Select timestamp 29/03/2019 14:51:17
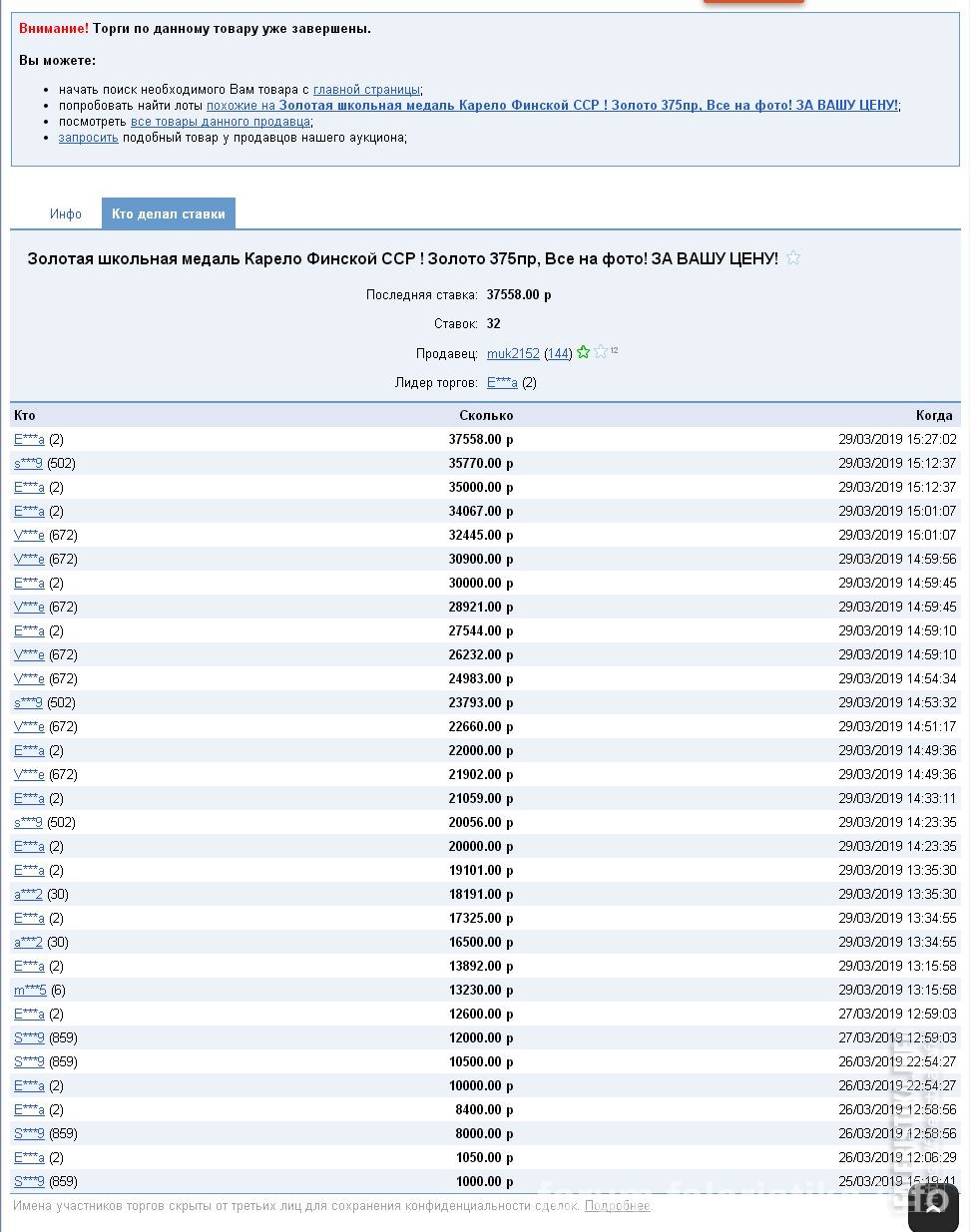The width and height of the screenshot is (970, 1232). point(897,726)
